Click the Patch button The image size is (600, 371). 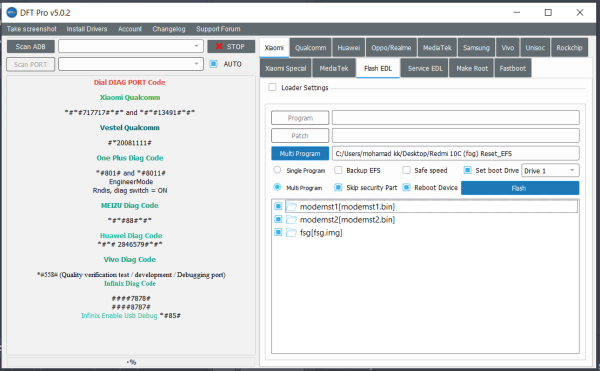coord(300,136)
